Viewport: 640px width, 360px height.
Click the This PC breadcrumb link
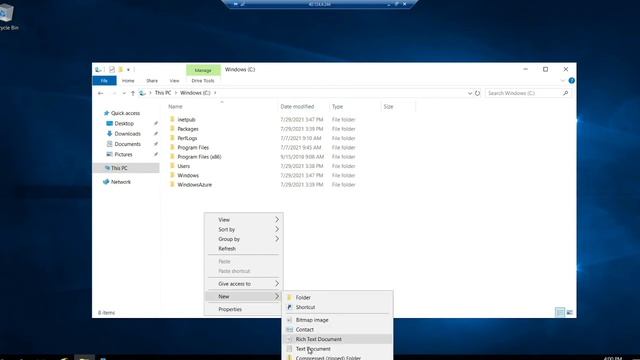pos(163,93)
